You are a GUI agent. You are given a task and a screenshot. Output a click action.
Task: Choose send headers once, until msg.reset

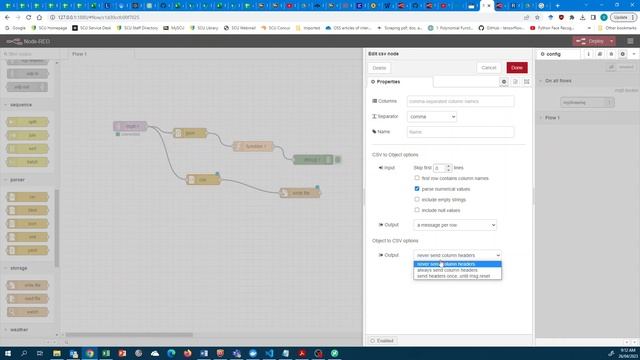[x=457, y=276]
